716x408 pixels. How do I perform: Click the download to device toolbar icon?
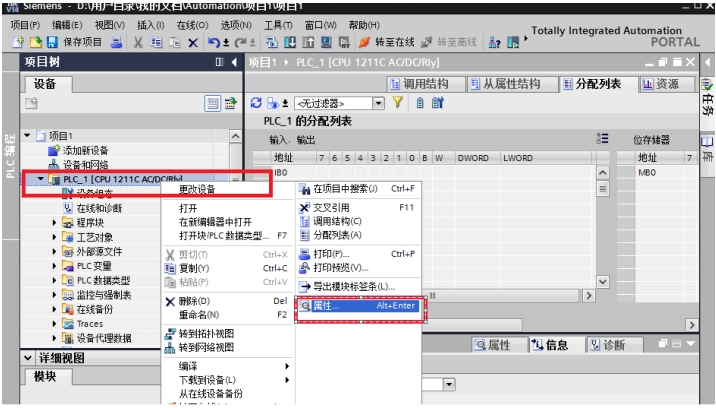pos(290,42)
